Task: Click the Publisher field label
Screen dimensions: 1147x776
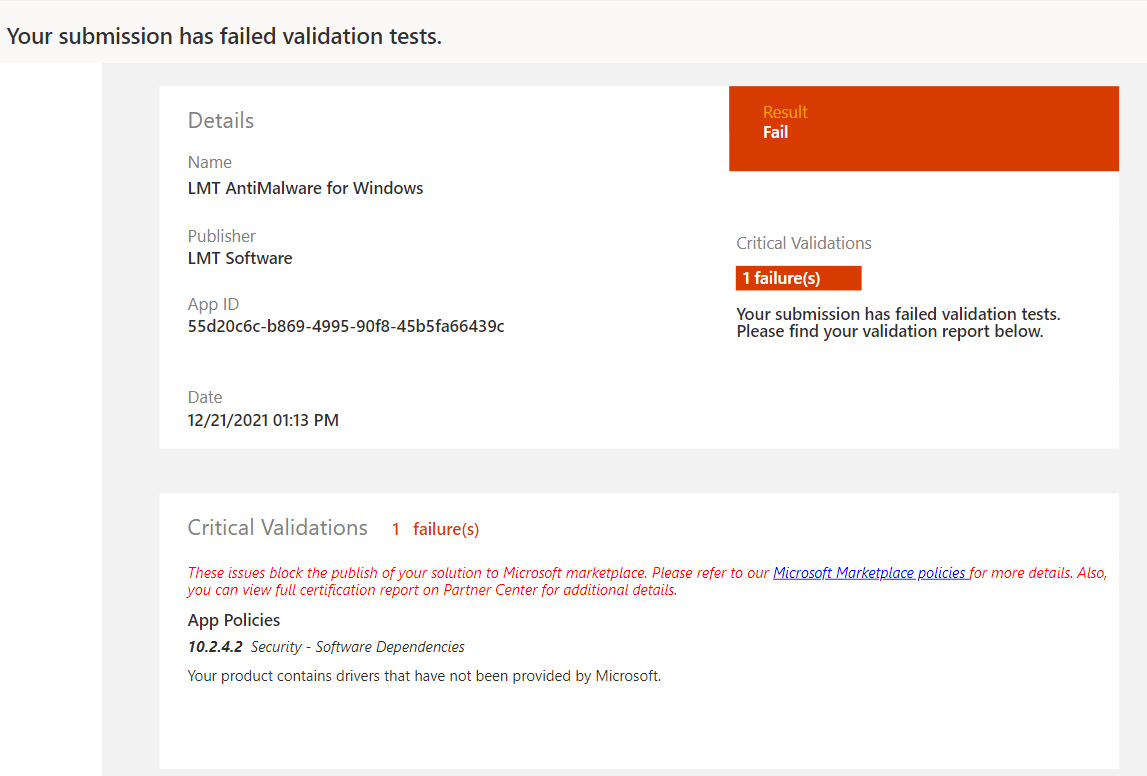Action: click(x=222, y=236)
